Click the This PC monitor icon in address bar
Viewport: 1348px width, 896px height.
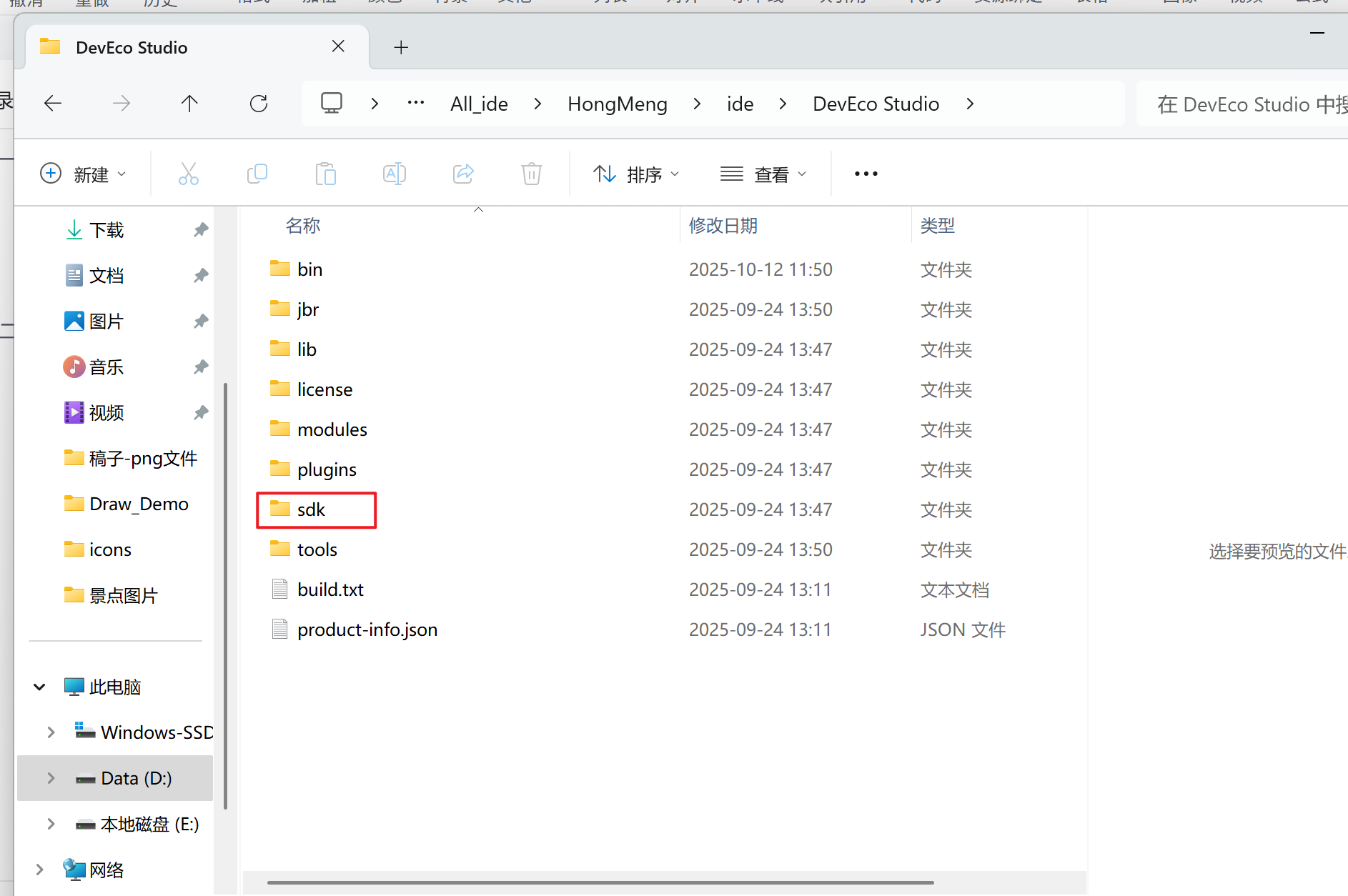pyautogui.click(x=332, y=104)
